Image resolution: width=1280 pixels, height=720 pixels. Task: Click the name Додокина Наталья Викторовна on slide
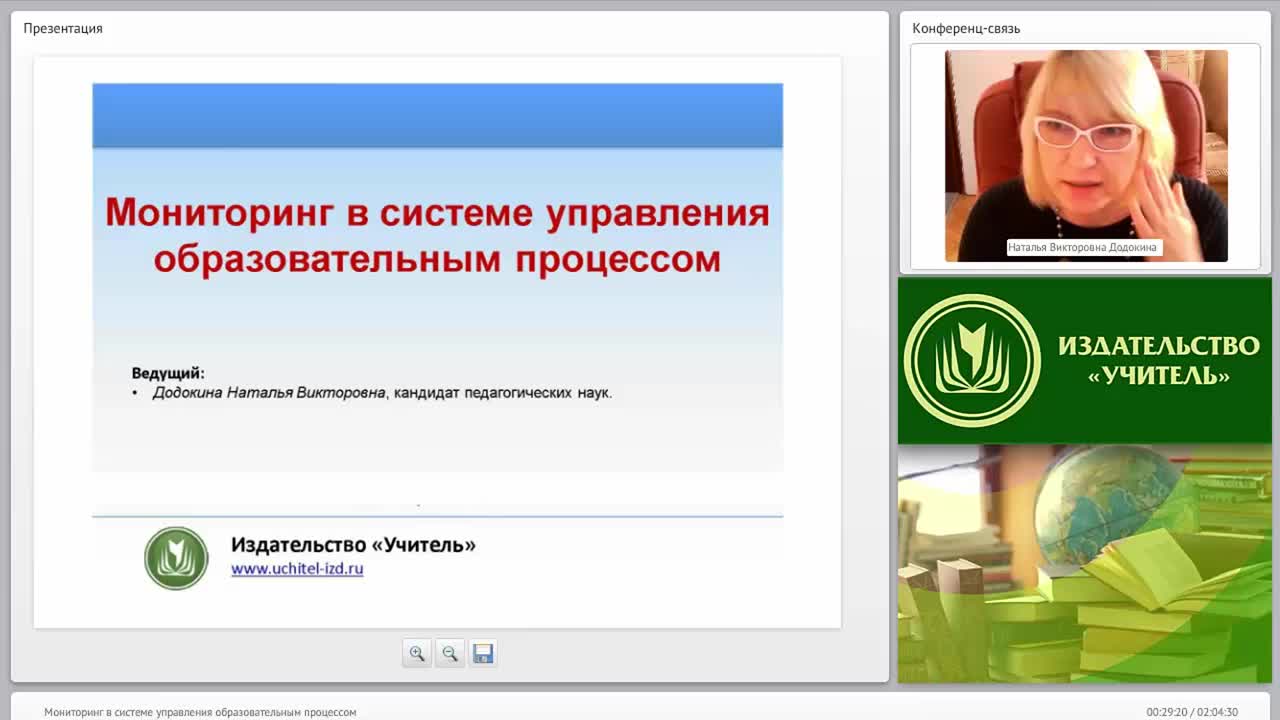269,393
